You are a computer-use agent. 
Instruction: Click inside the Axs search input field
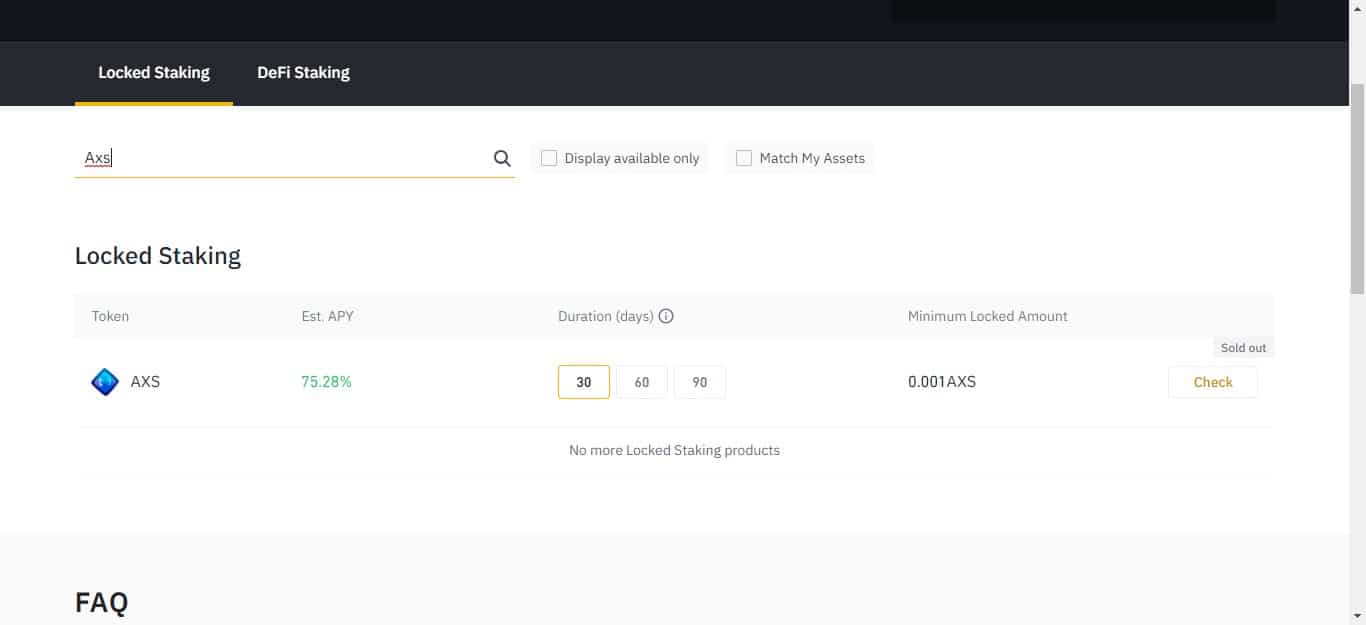click(x=250, y=158)
